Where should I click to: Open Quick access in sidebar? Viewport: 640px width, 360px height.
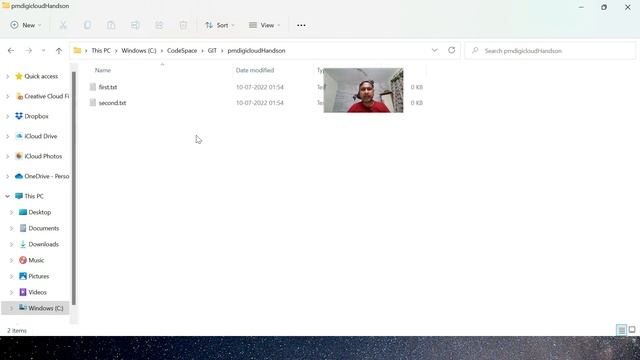coord(41,76)
